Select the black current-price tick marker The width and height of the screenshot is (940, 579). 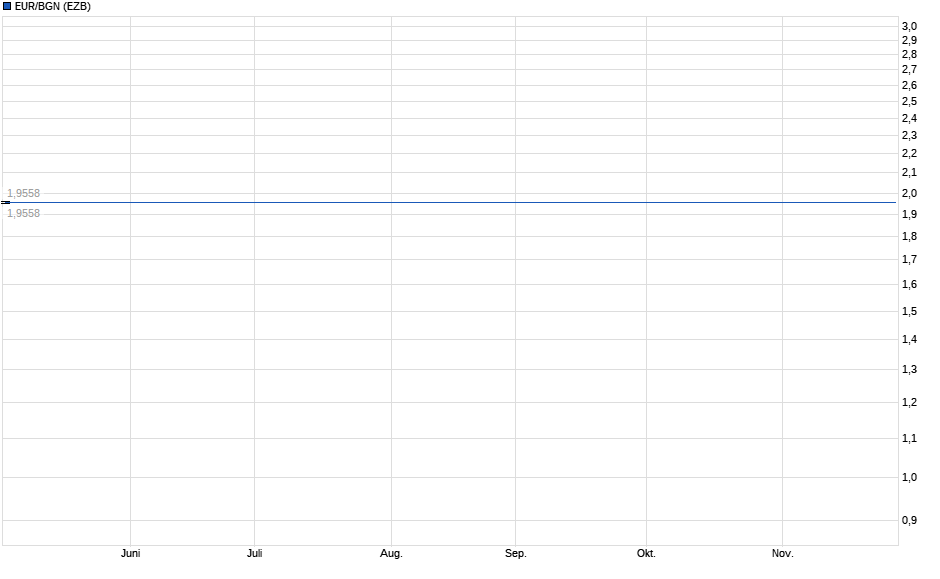pos(5,201)
